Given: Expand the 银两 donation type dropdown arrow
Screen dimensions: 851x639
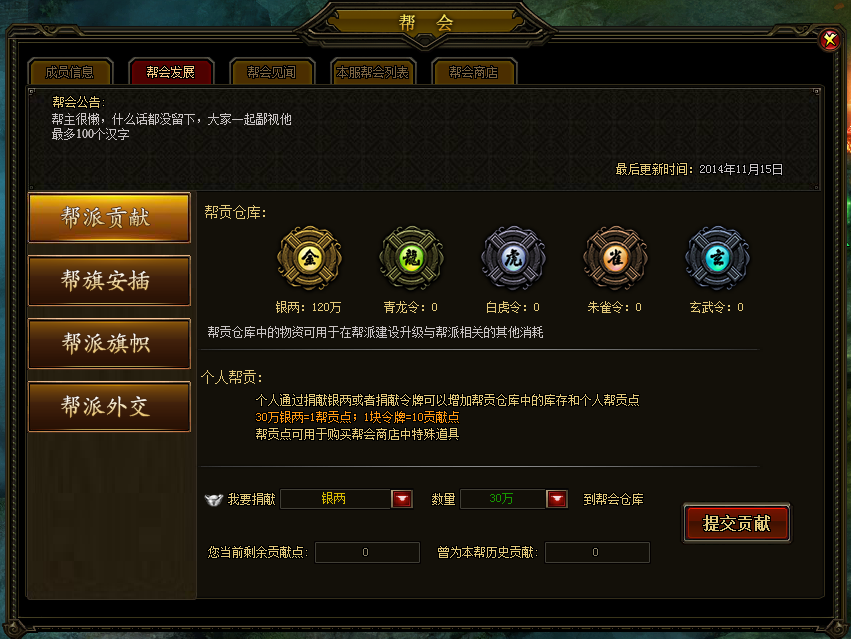Looking at the screenshot, I should tap(402, 499).
